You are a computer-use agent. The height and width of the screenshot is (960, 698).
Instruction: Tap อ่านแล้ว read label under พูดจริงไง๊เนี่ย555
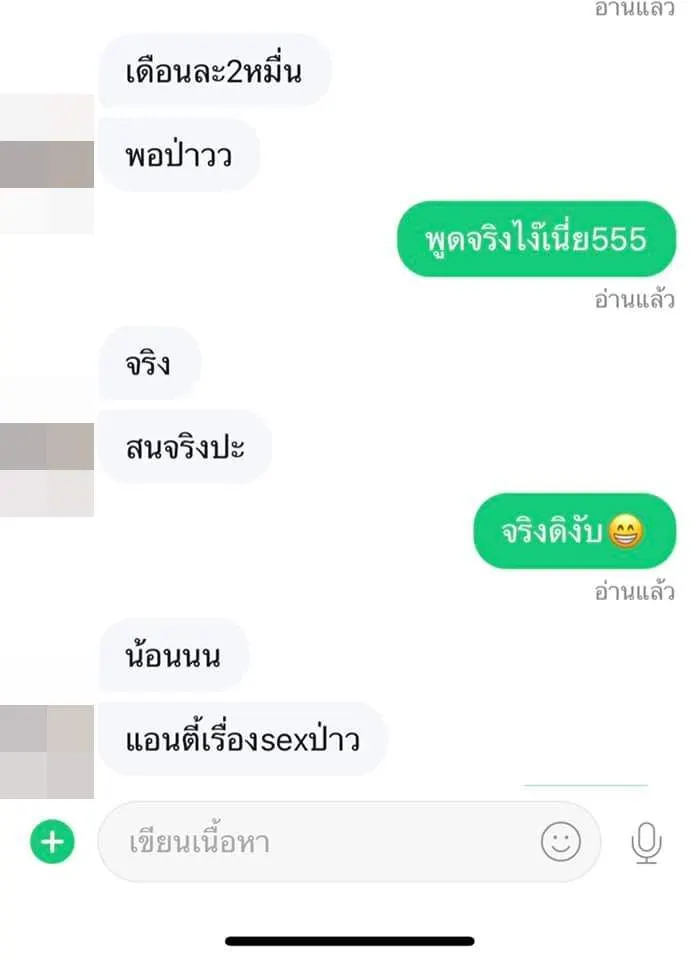(634, 300)
